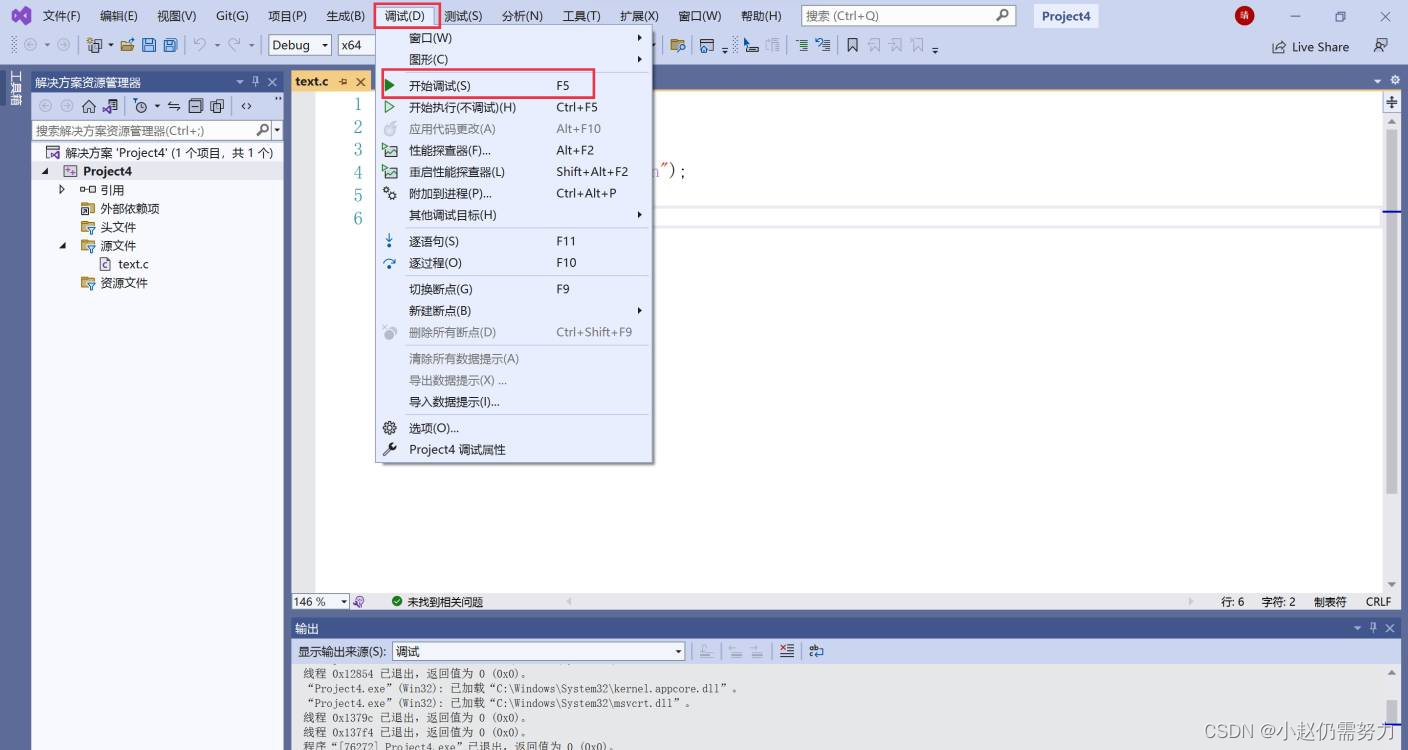1408x750 pixels.
Task: Choose 逐语句(S) step into
Action: [514, 241]
